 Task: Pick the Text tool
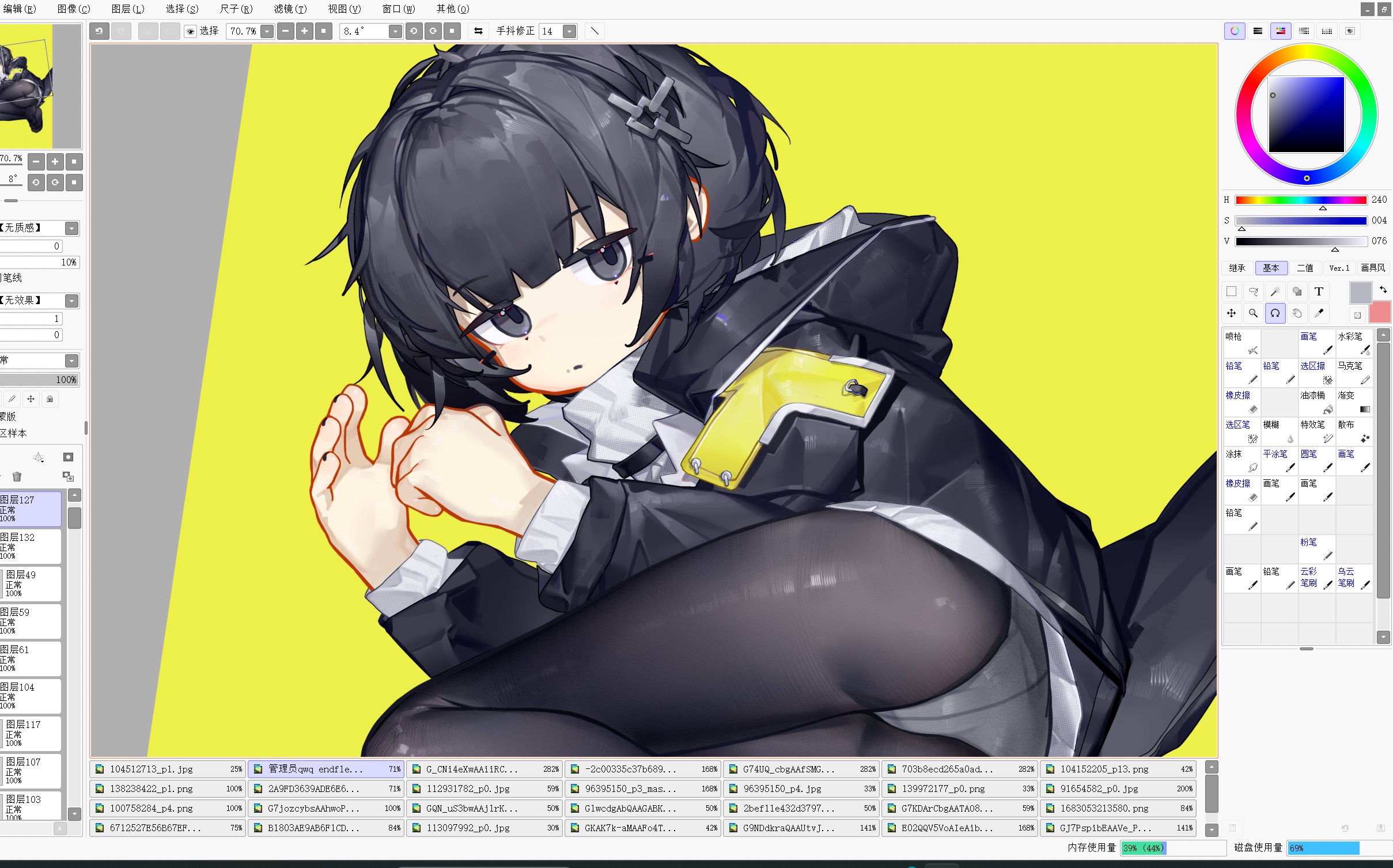tap(1319, 291)
